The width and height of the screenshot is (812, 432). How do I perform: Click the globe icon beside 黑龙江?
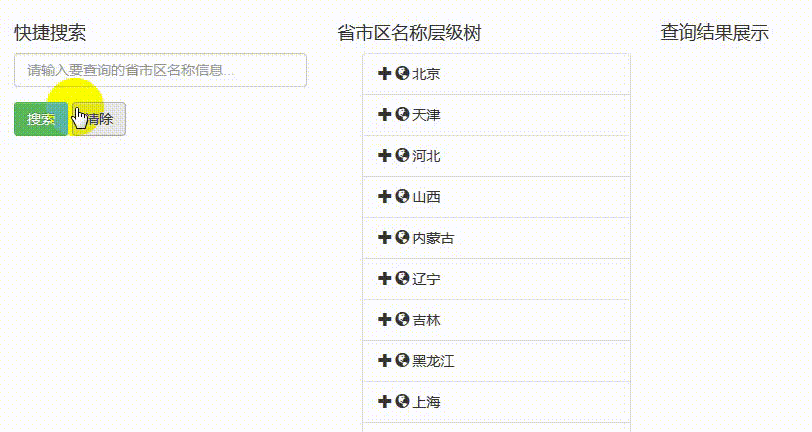pyautogui.click(x=402, y=360)
